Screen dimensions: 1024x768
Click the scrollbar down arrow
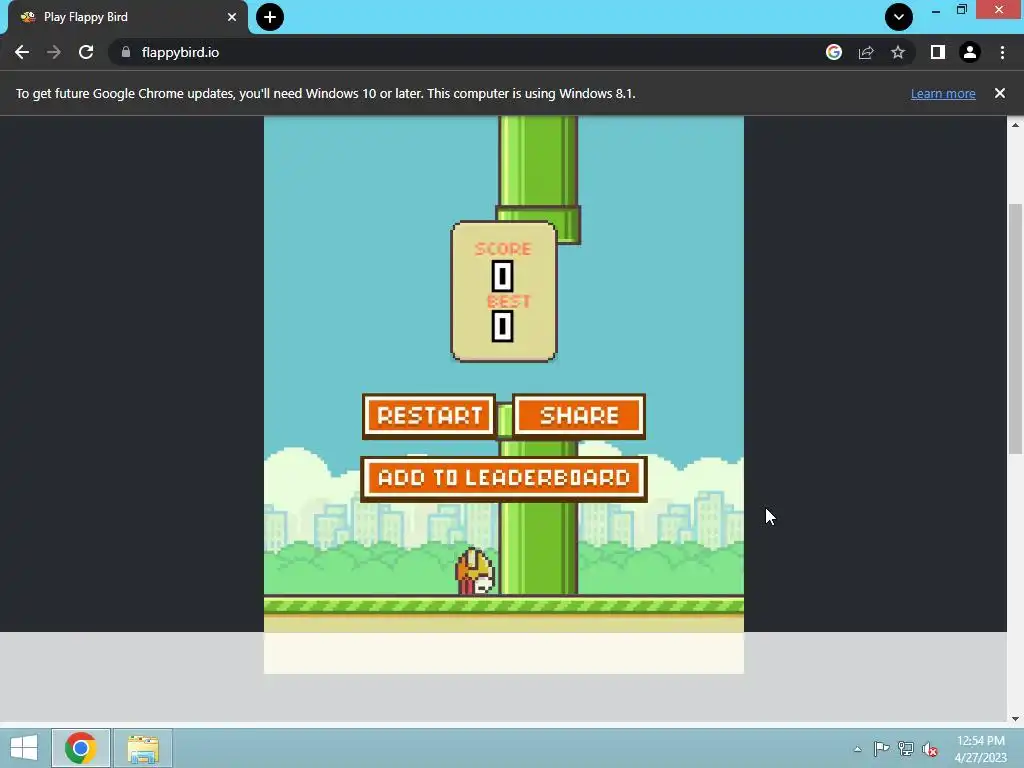tap(1015, 718)
